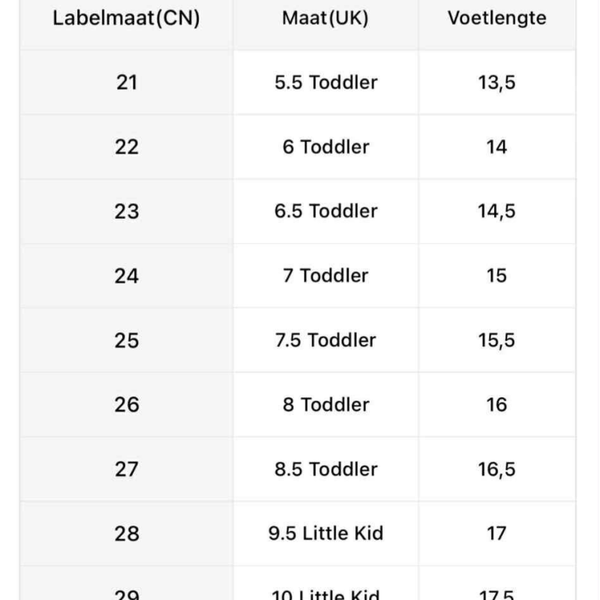Select label size 25 cell
This screenshot has height=600, width=600.
coord(127,340)
